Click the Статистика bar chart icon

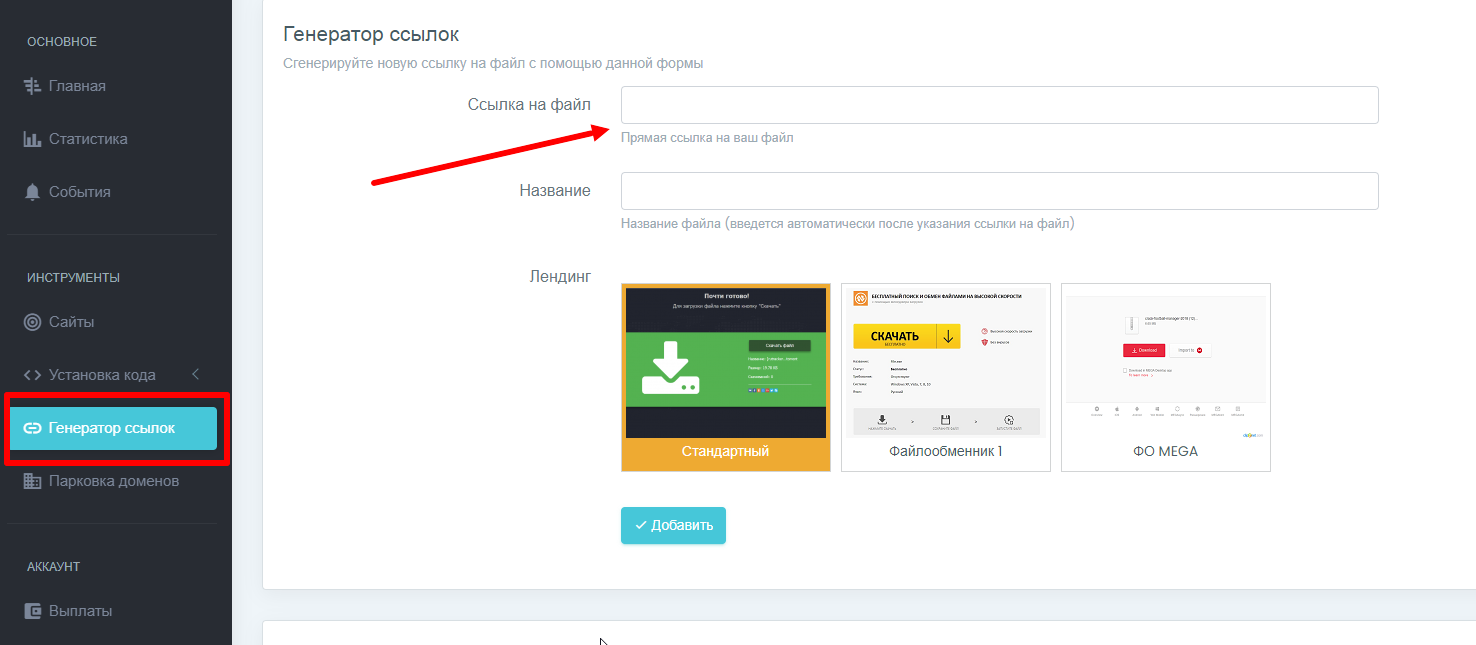click(x=32, y=139)
